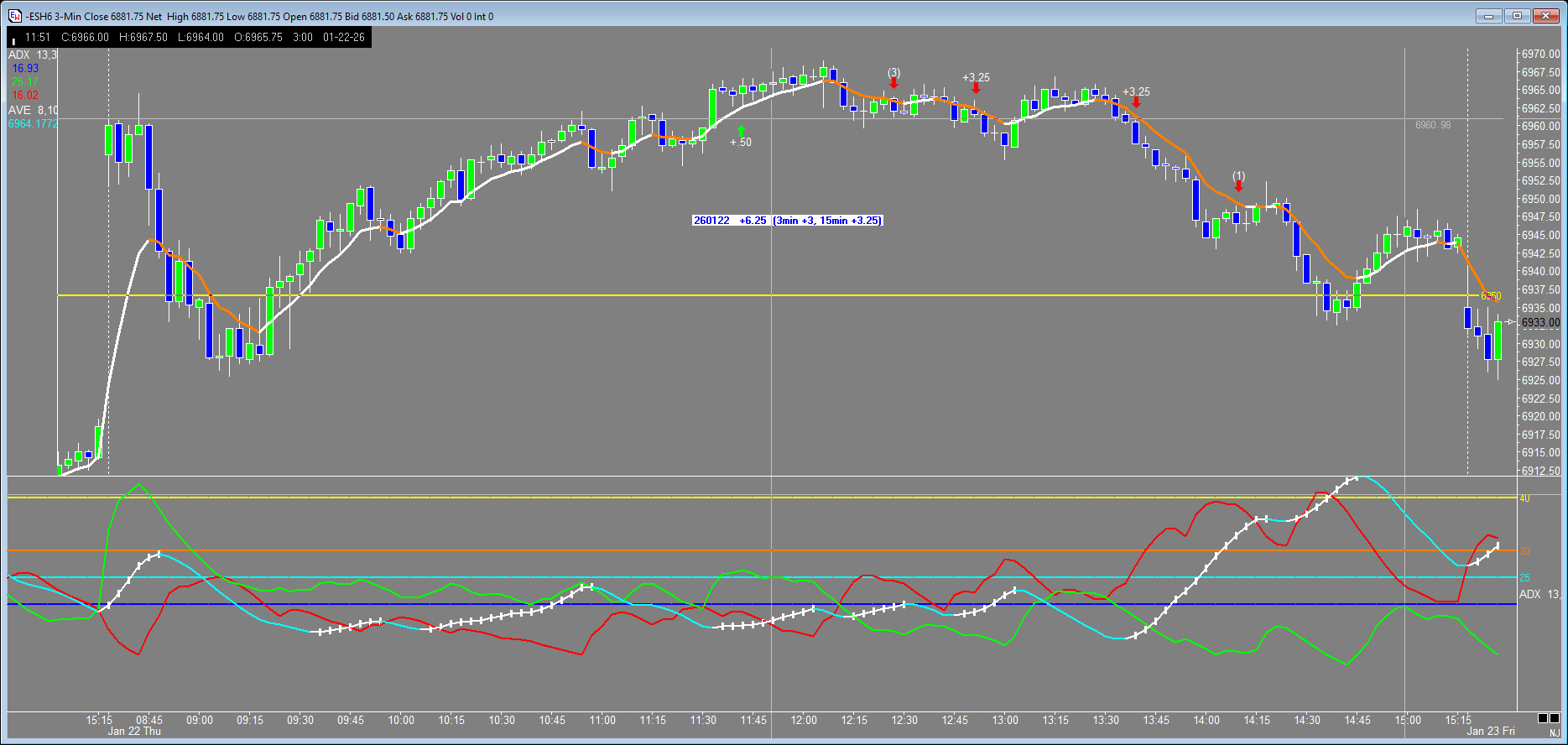
Task: Click the EW application icon in title bar
Action: pos(15,16)
